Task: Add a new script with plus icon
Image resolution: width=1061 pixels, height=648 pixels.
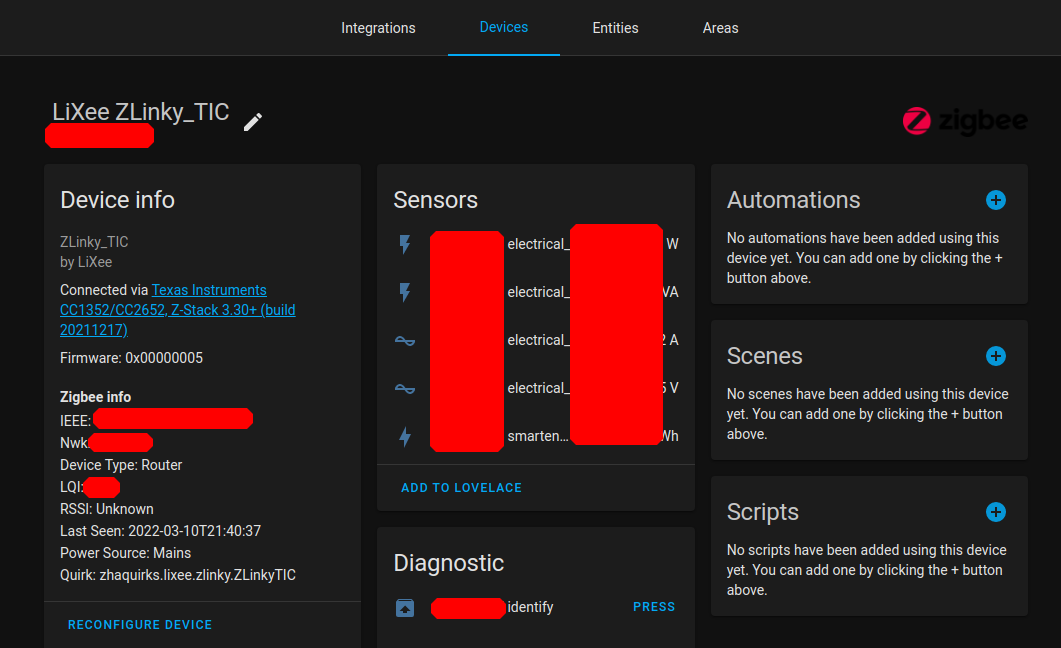Action: [x=995, y=512]
